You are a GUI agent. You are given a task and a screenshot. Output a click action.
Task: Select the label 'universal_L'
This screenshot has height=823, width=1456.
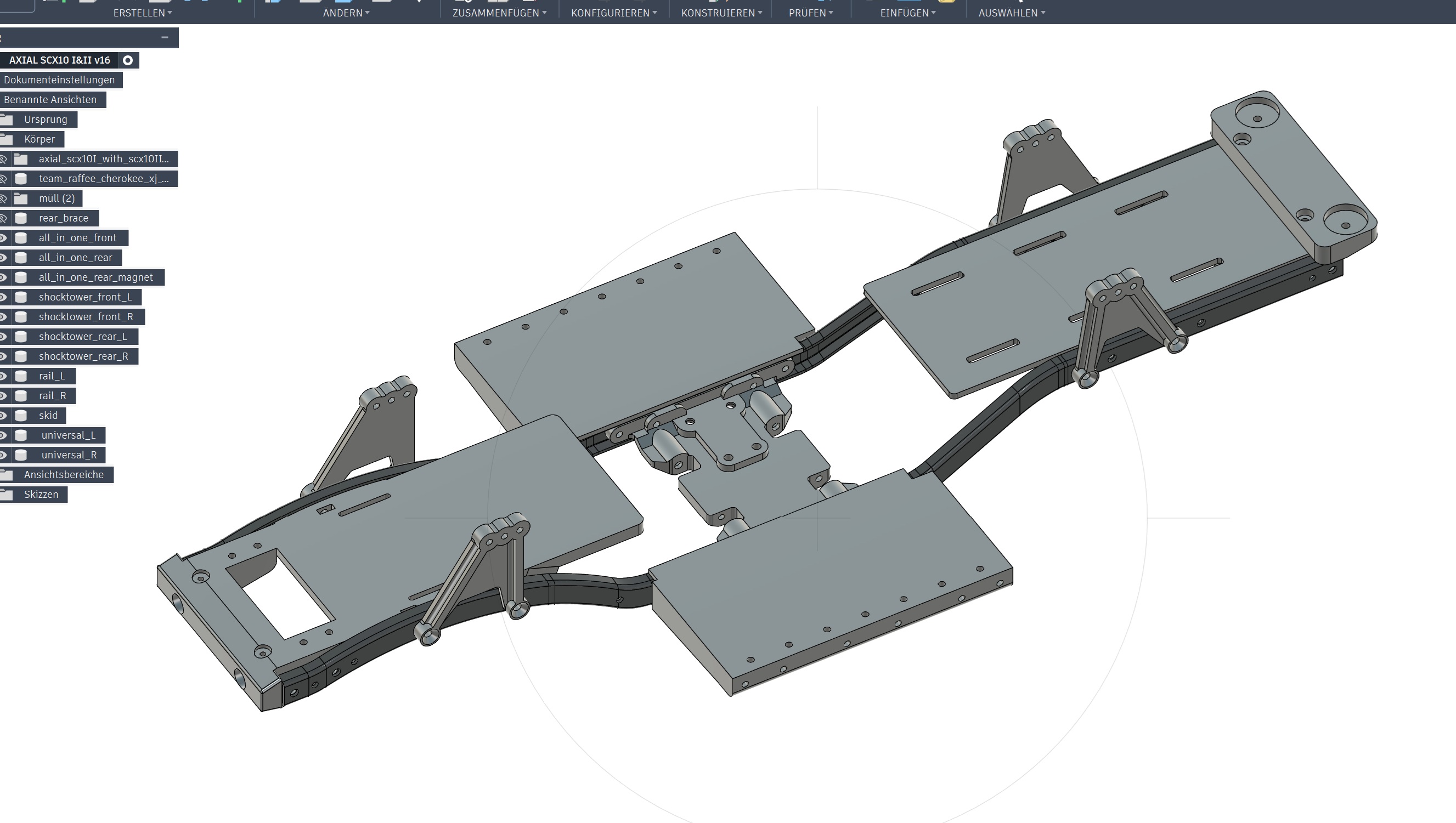click(x=68, y=435)
